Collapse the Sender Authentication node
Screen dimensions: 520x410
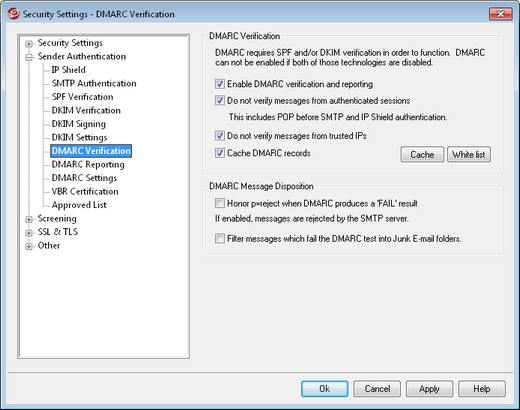[29, 58]
